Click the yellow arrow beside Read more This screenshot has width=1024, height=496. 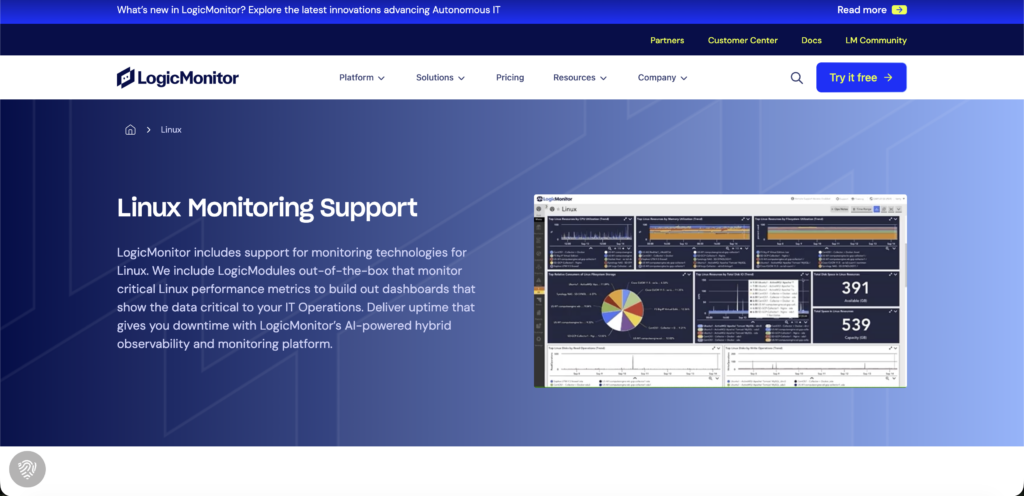click(899, 10)
